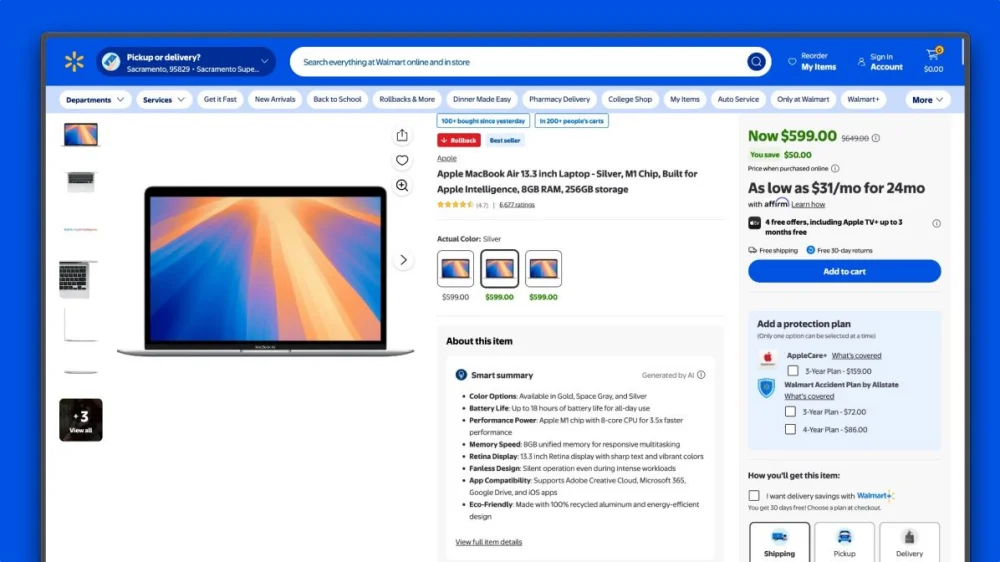Click the pickup or delivery location icon
Screen dimensions: 1000x562
[x=111, y=62]
